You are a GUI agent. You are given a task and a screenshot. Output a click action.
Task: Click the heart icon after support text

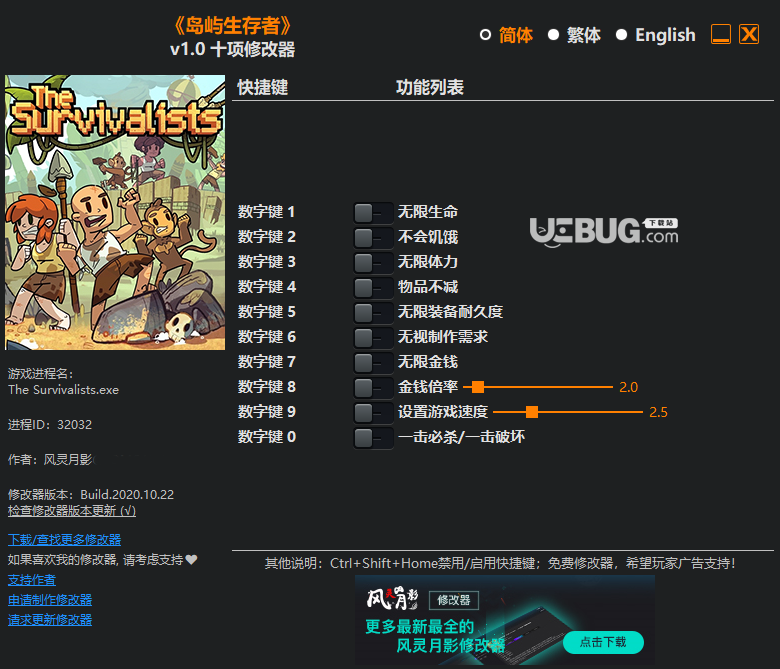tap(192, 560)
